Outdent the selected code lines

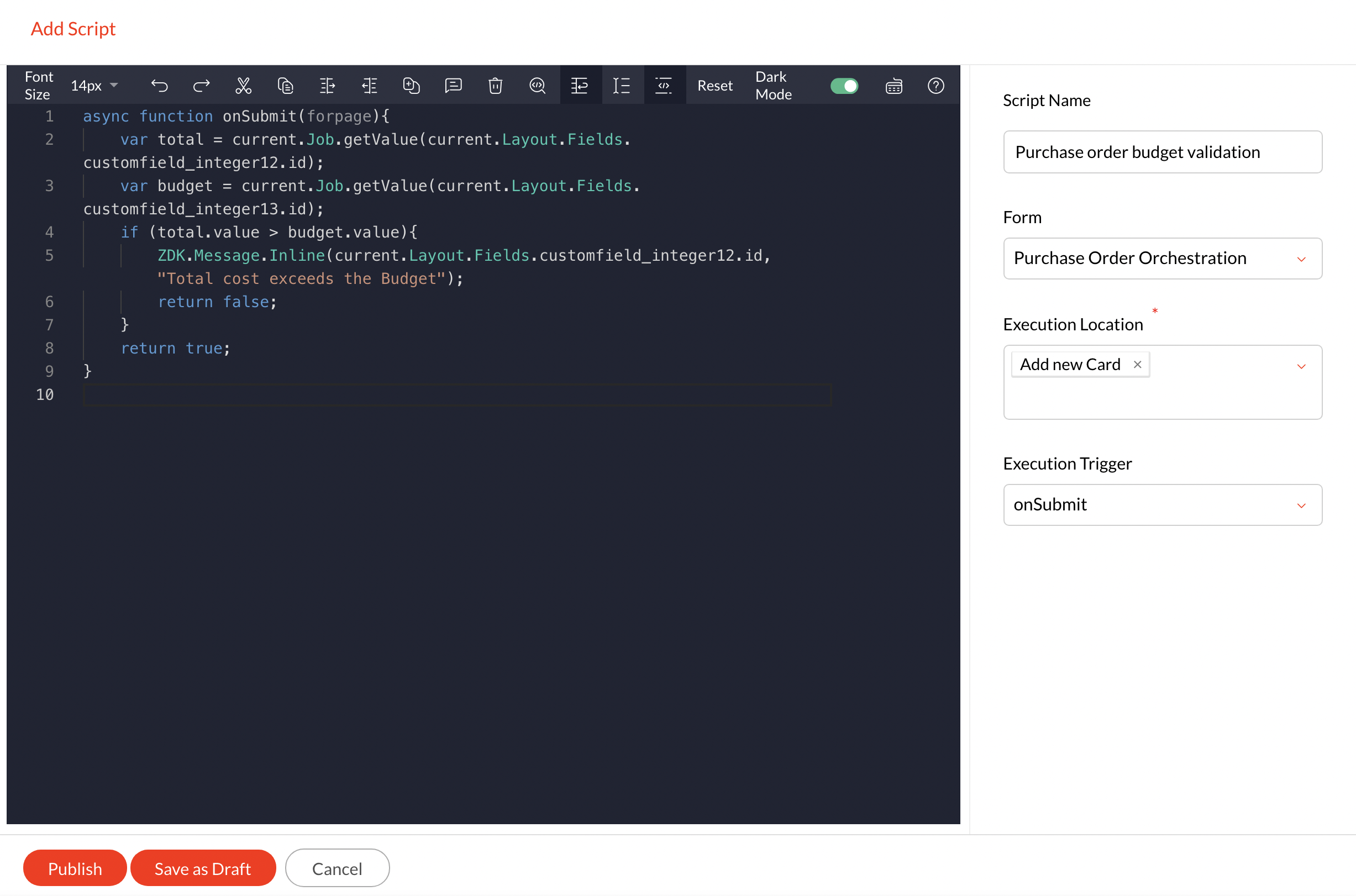(369, 86)
